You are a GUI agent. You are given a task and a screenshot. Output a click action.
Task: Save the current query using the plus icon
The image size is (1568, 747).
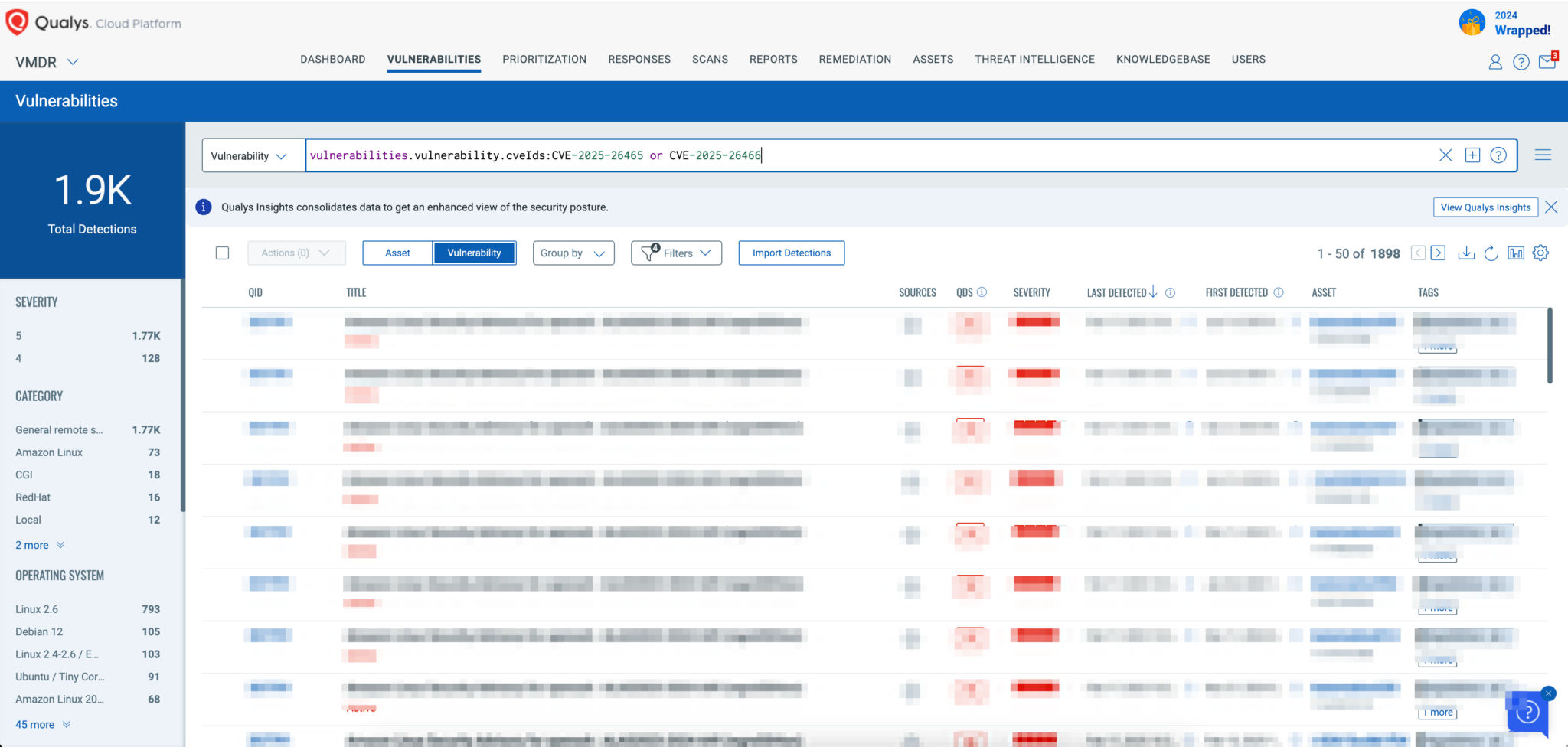[1472, 155]
